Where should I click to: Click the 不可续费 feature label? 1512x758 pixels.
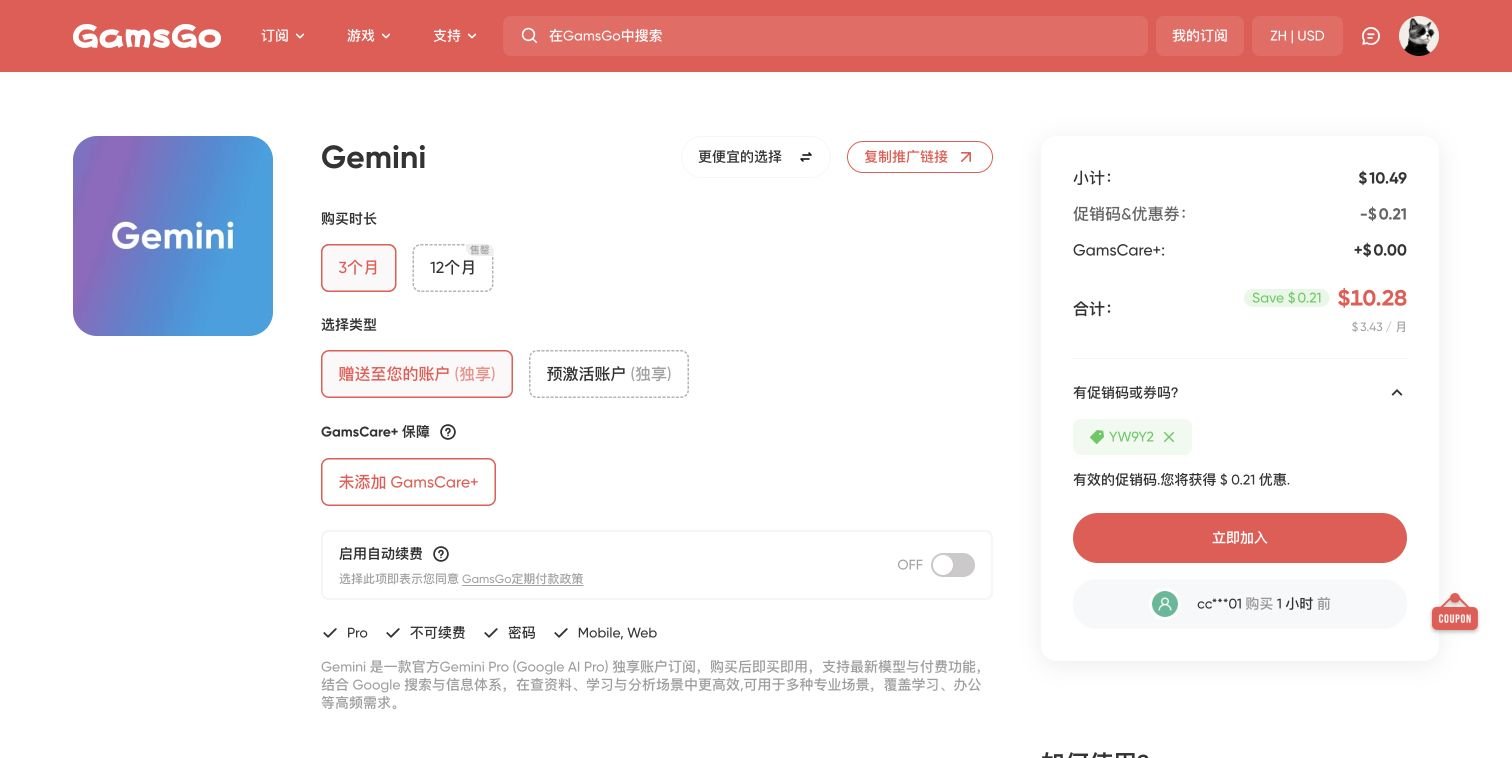(438, 633)
